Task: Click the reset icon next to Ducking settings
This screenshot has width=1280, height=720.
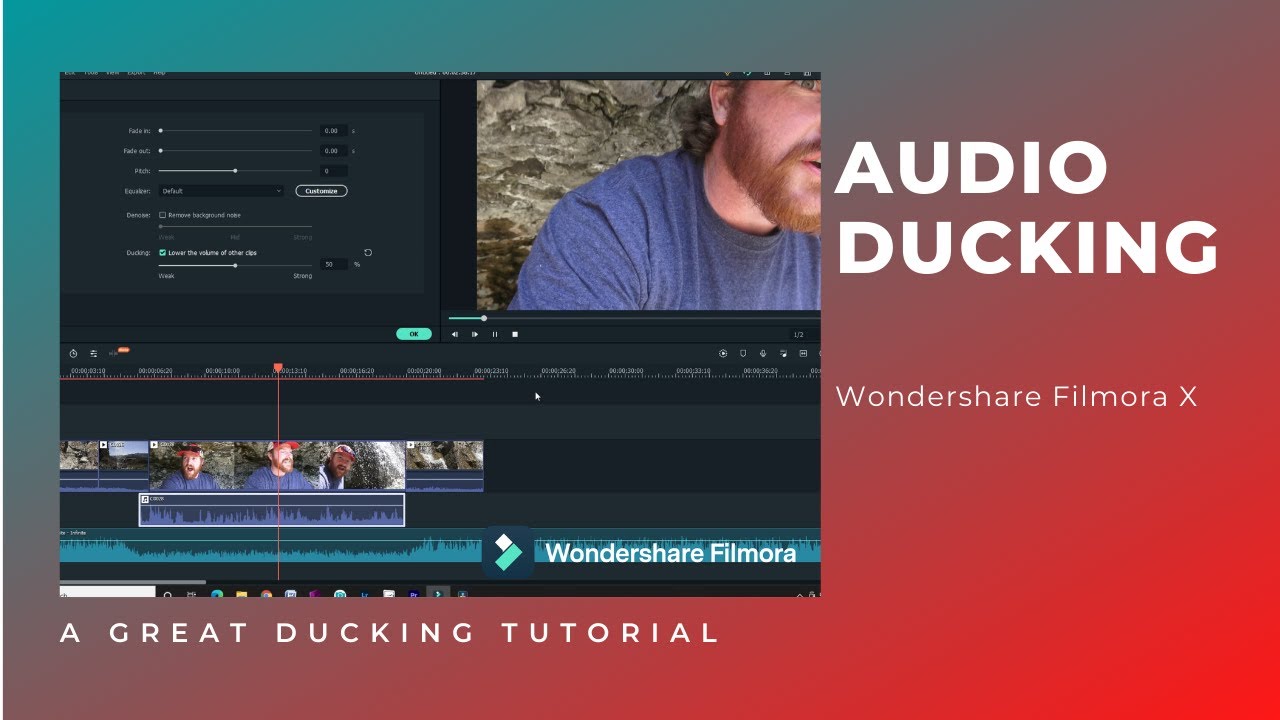Action: tap(368, 253)
